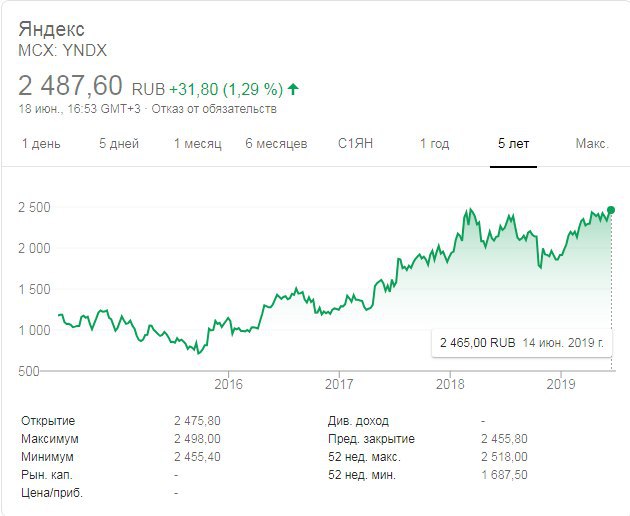Screen dimensions: 630x516
Task: Click the day high value 2 498,00
Action: pos(197,439)
